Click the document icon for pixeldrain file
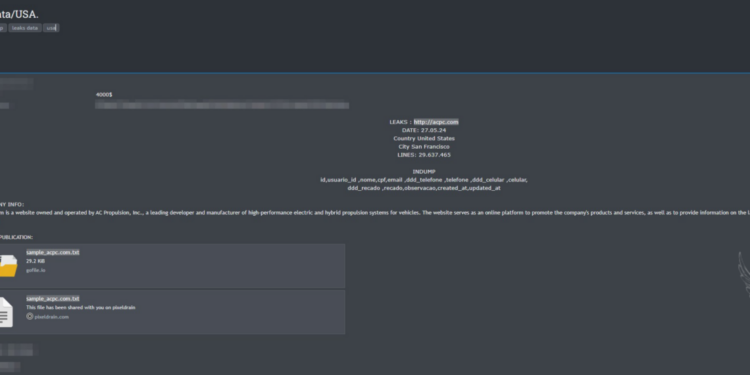The image size is (750, 375). pos(6,312)
